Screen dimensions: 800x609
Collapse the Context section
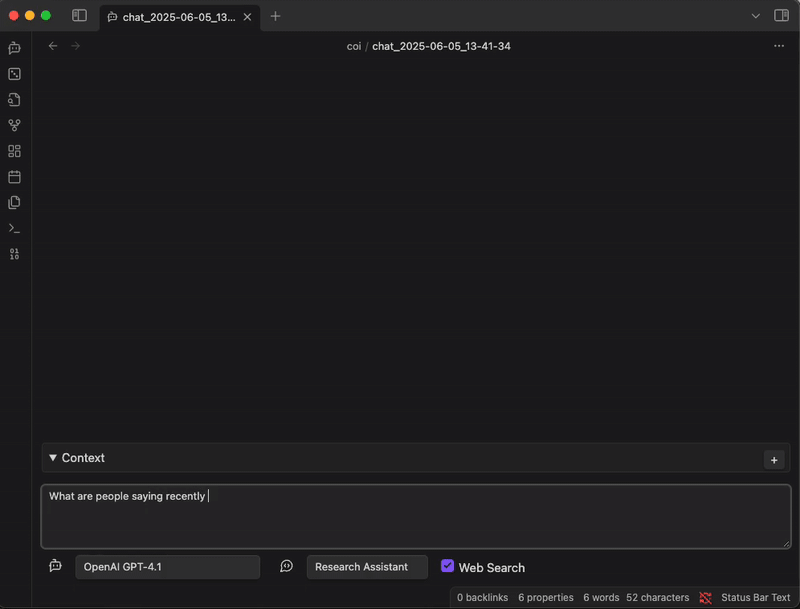(52, 458)
